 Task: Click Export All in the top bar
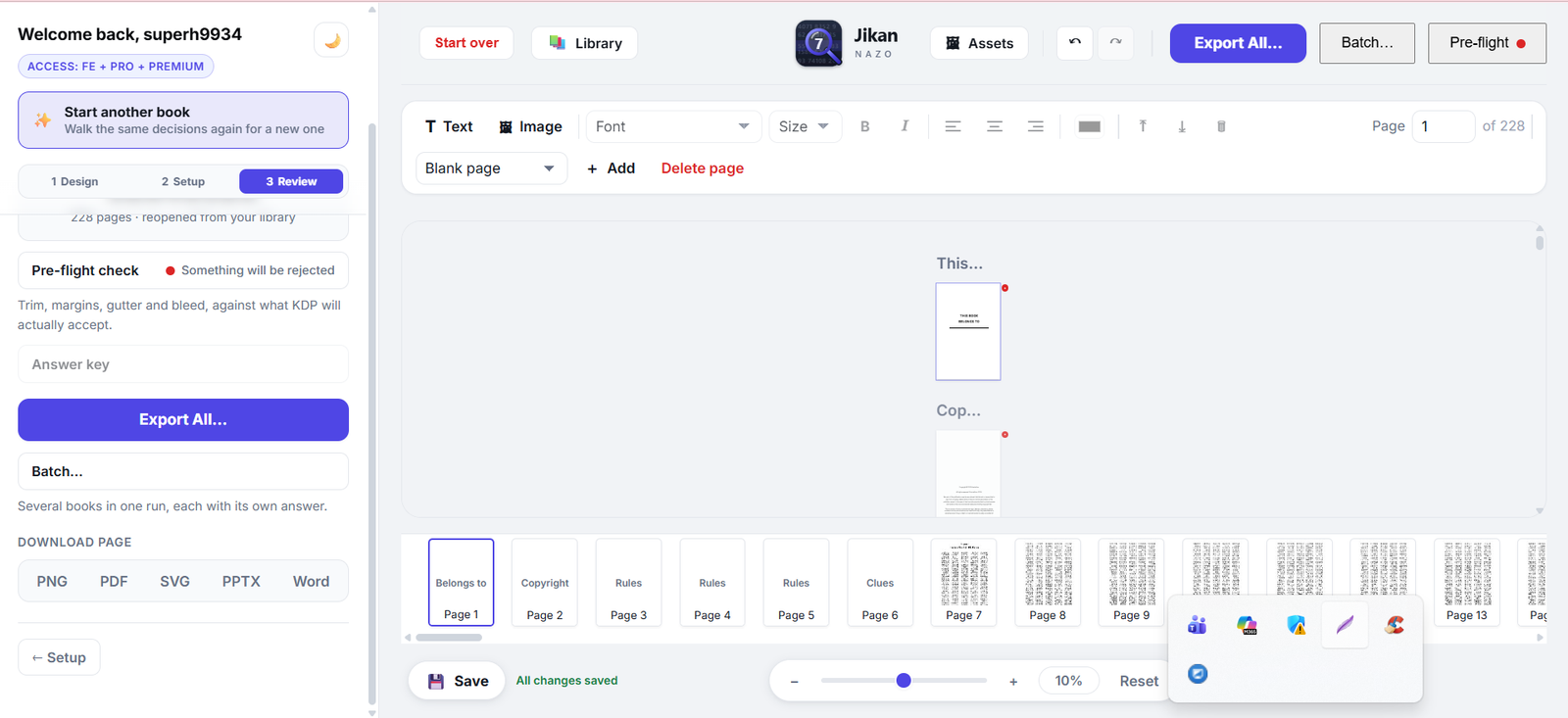1238,43
